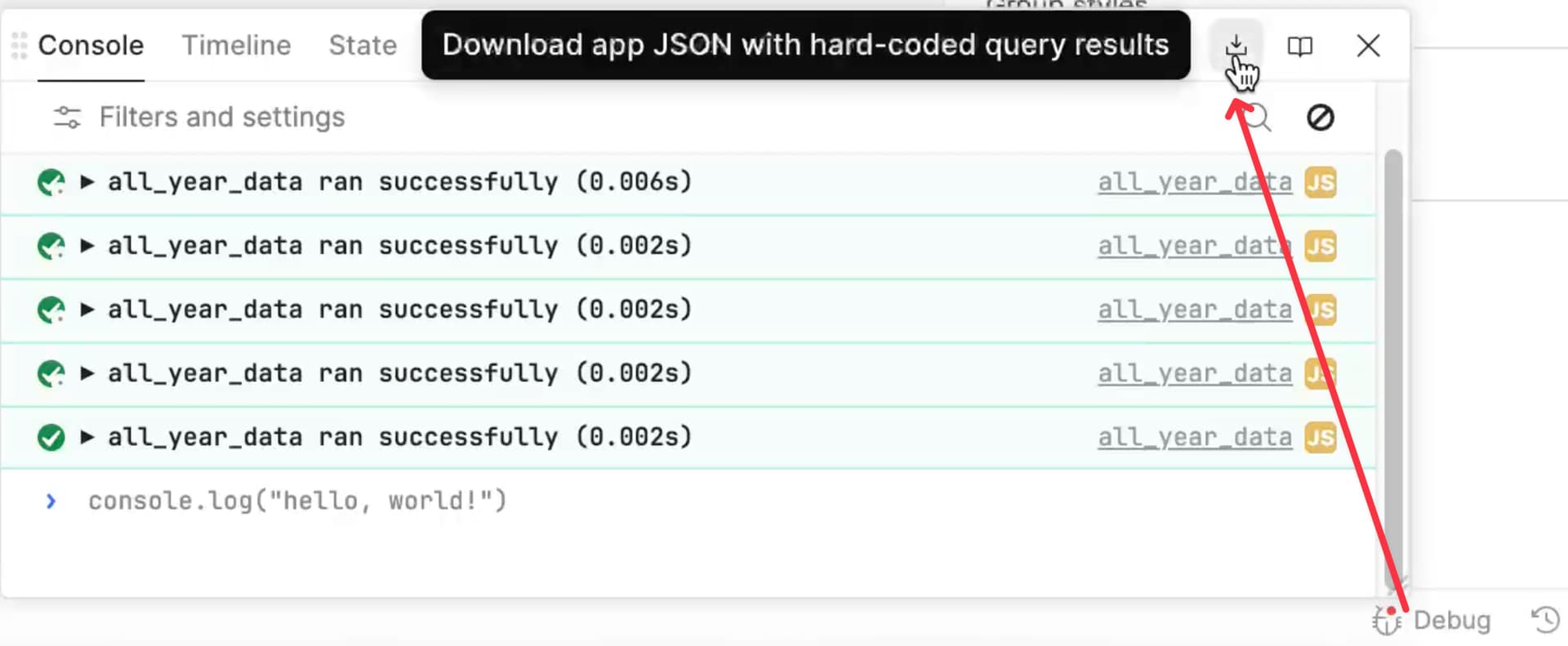
Task: Click the search magnifier icon in console
Action: coord(1258,118)
